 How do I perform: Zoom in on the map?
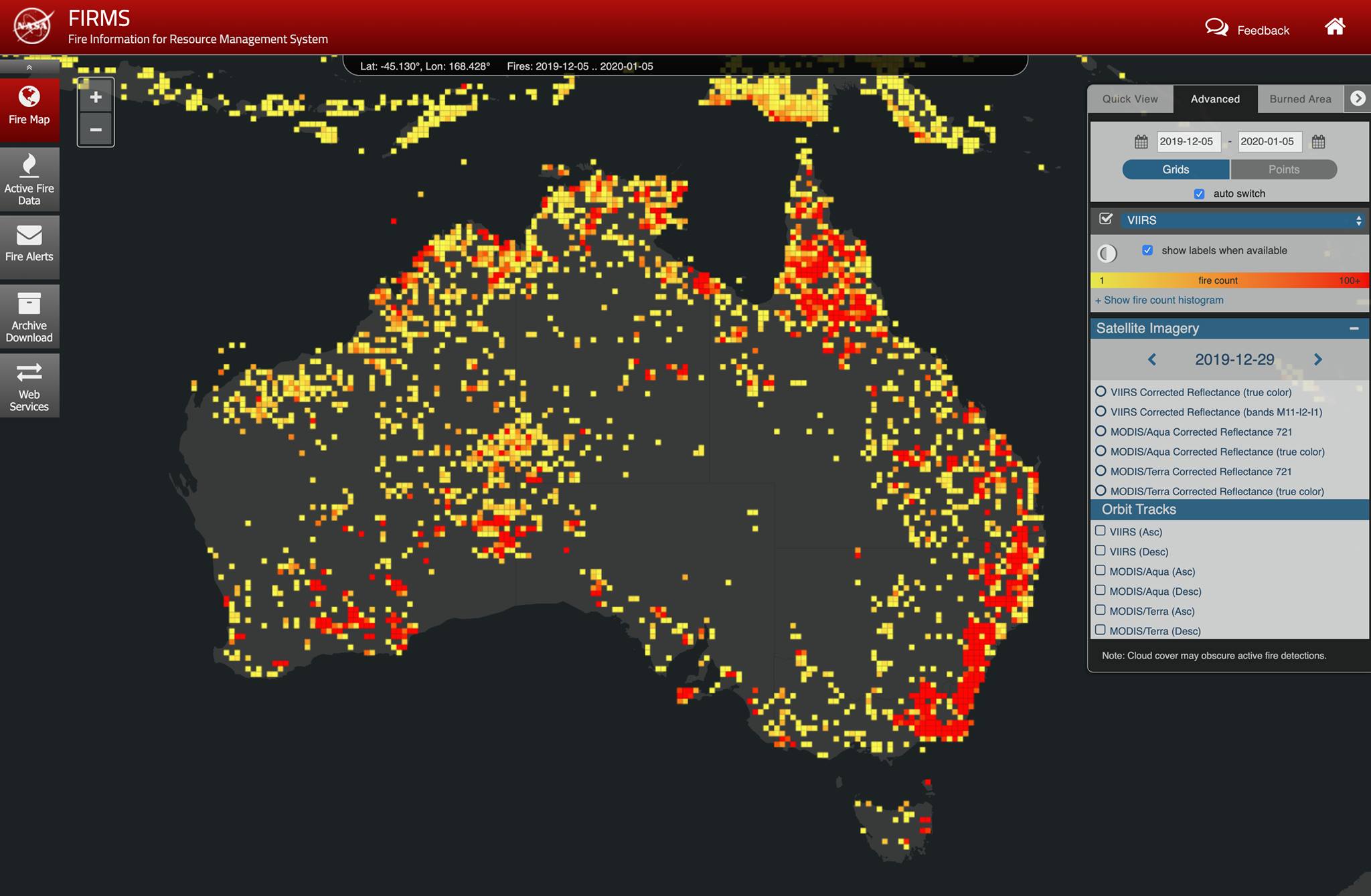point(96,97)
